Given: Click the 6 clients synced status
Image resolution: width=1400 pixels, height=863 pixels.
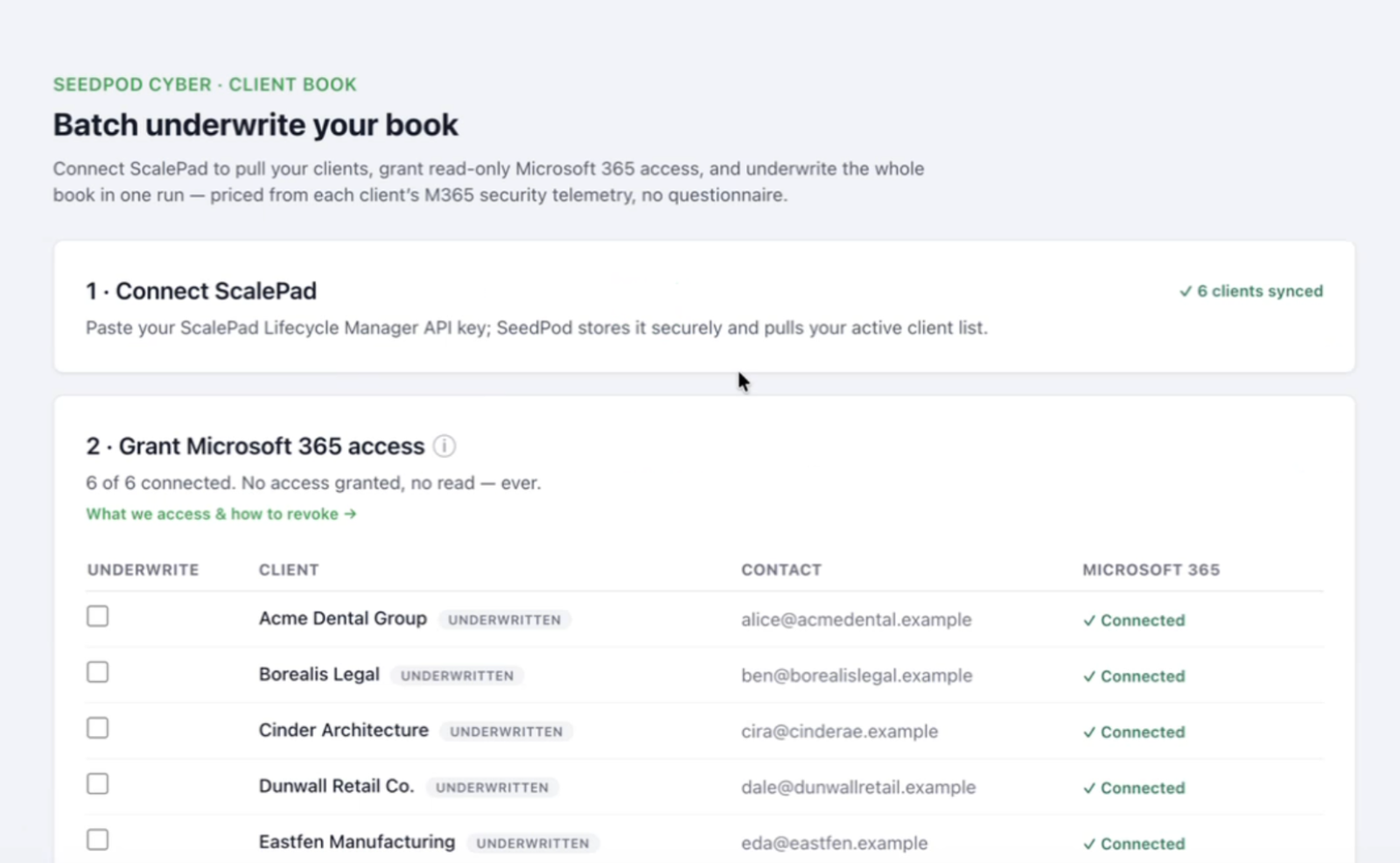Looking at the screenshot, I should (x=1250, y=291).
